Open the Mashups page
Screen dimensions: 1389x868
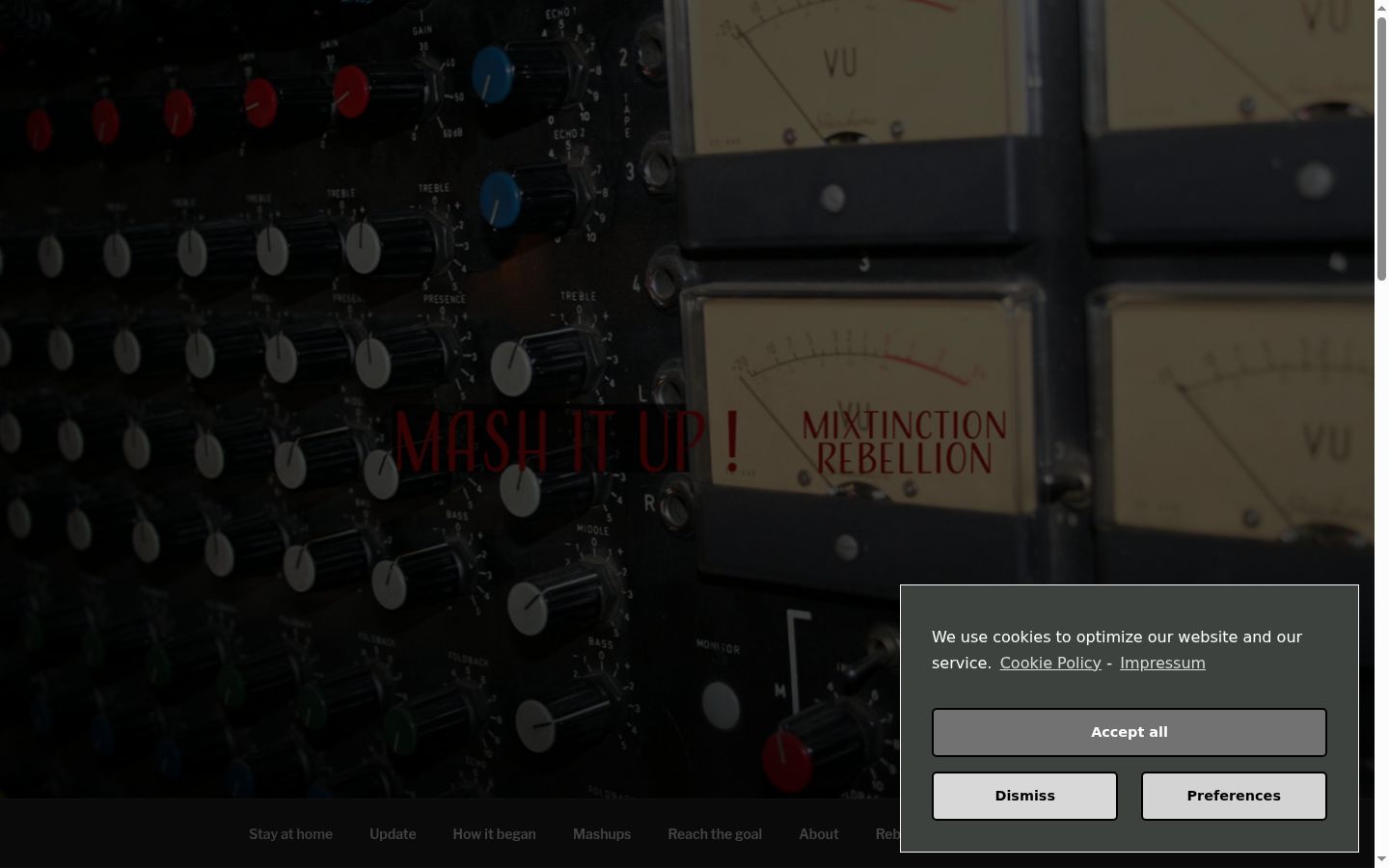pos(602,834)
